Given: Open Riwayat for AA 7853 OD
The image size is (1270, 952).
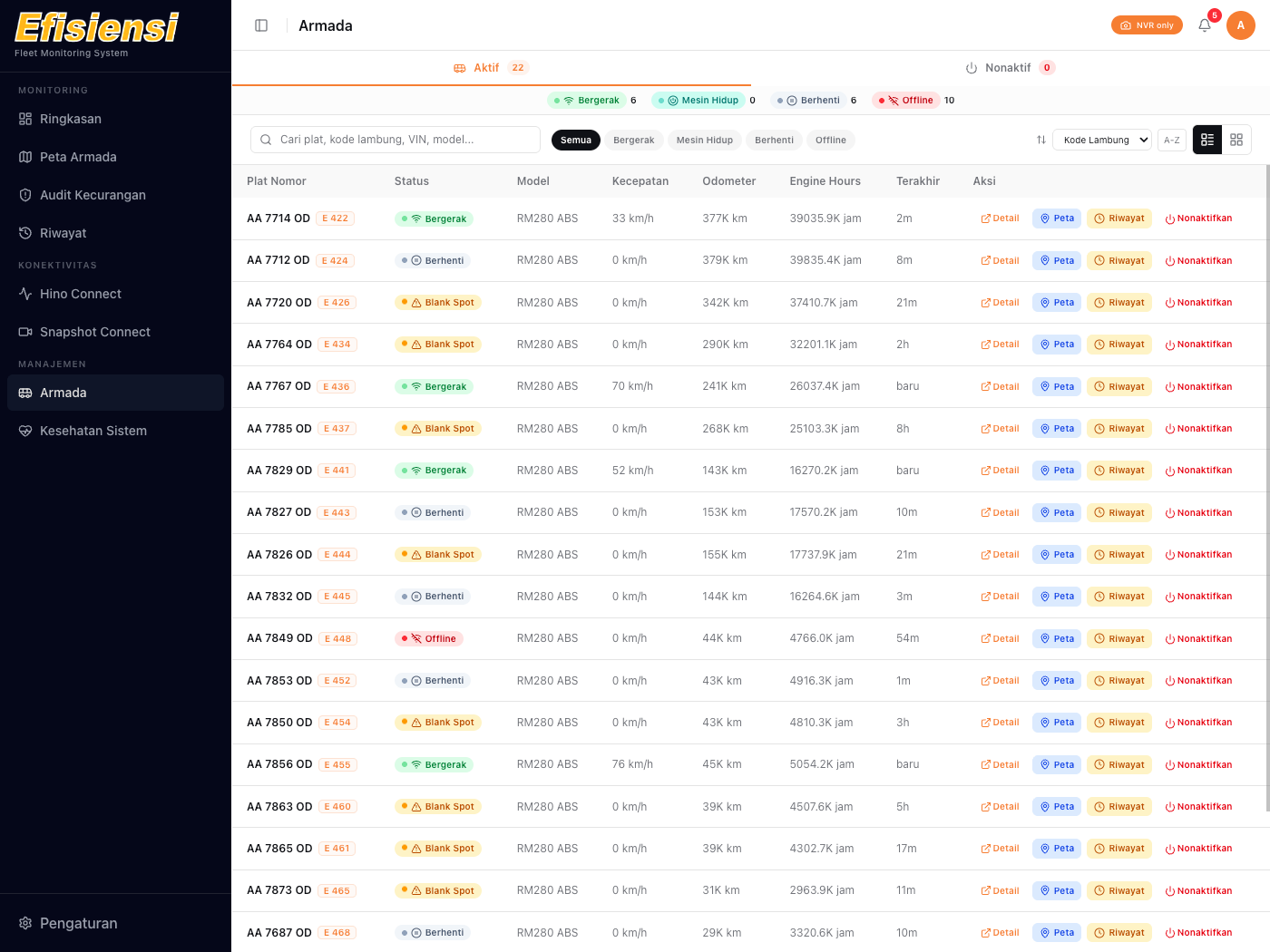Looking at the screenshot, I should (x=1119, y=681).
